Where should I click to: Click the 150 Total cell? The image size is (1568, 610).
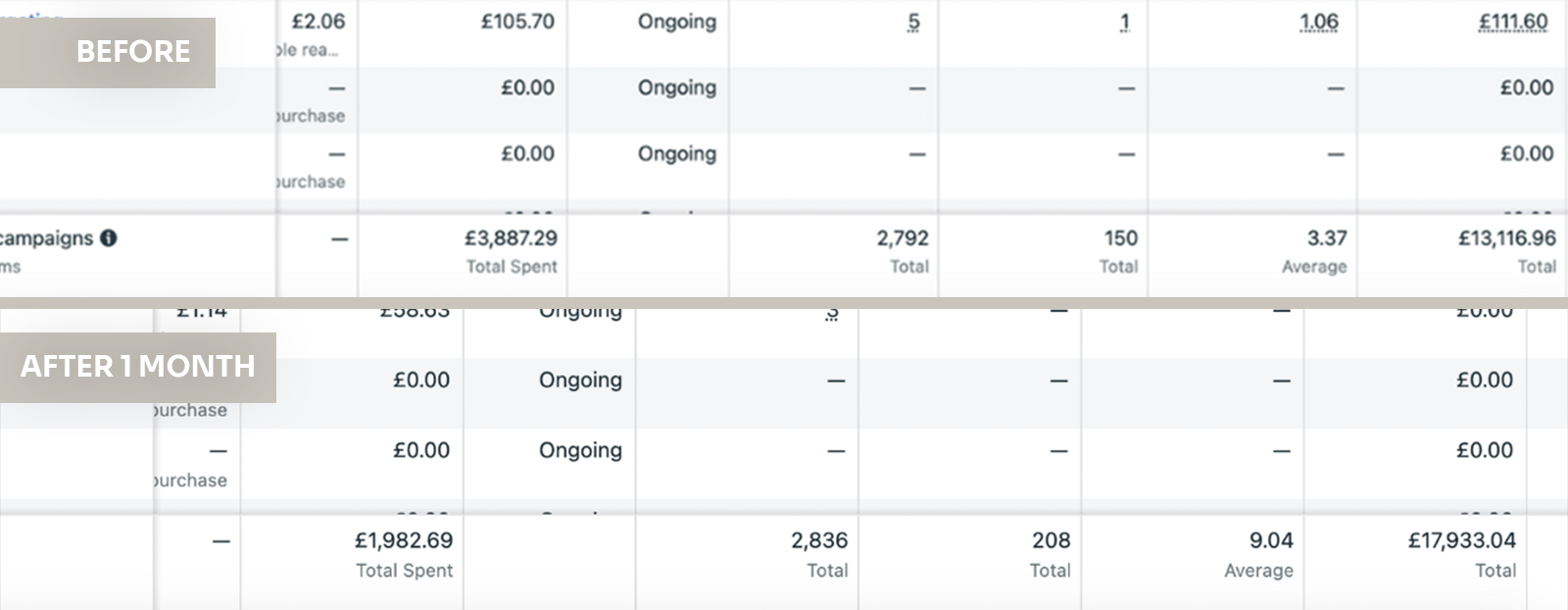(x=1044, y=252)
